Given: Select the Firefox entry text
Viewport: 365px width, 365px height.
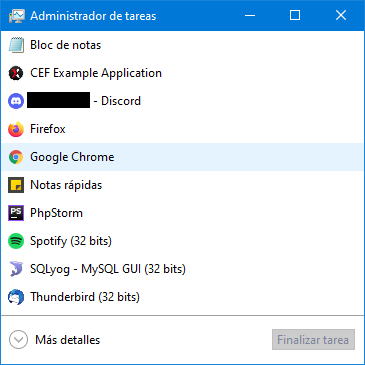Looking at the screenshot, I should [48, 129].
